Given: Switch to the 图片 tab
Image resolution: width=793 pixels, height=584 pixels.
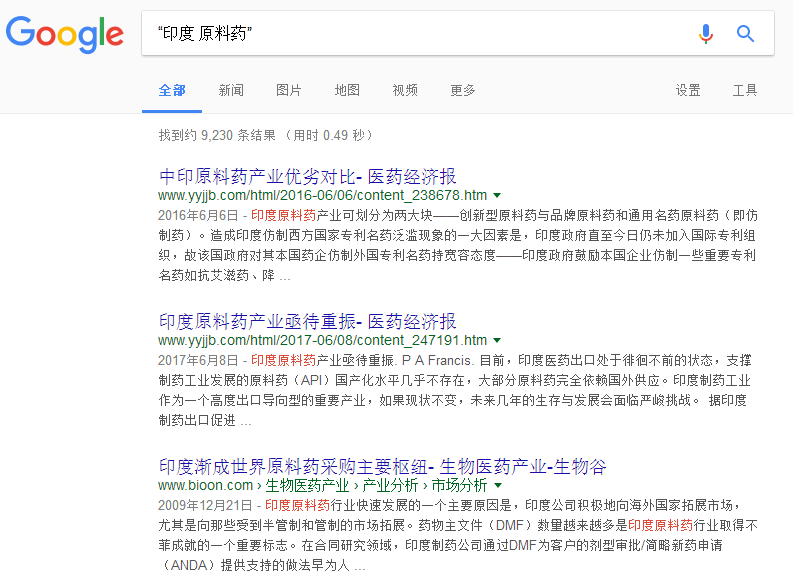Looking at the screenshot, I should tap(289, 90).
